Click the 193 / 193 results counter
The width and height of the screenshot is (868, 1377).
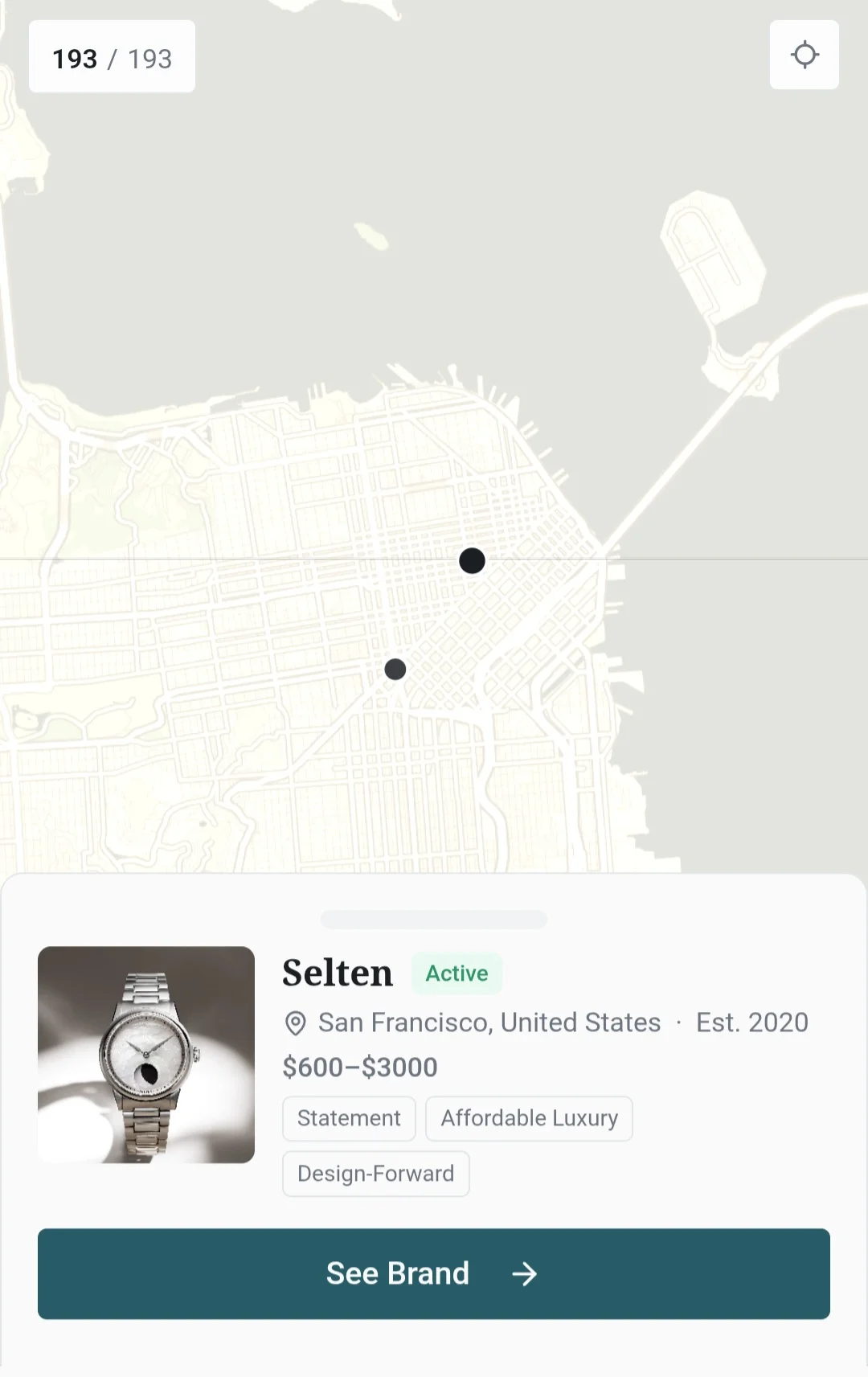click(x=112, y=58)
